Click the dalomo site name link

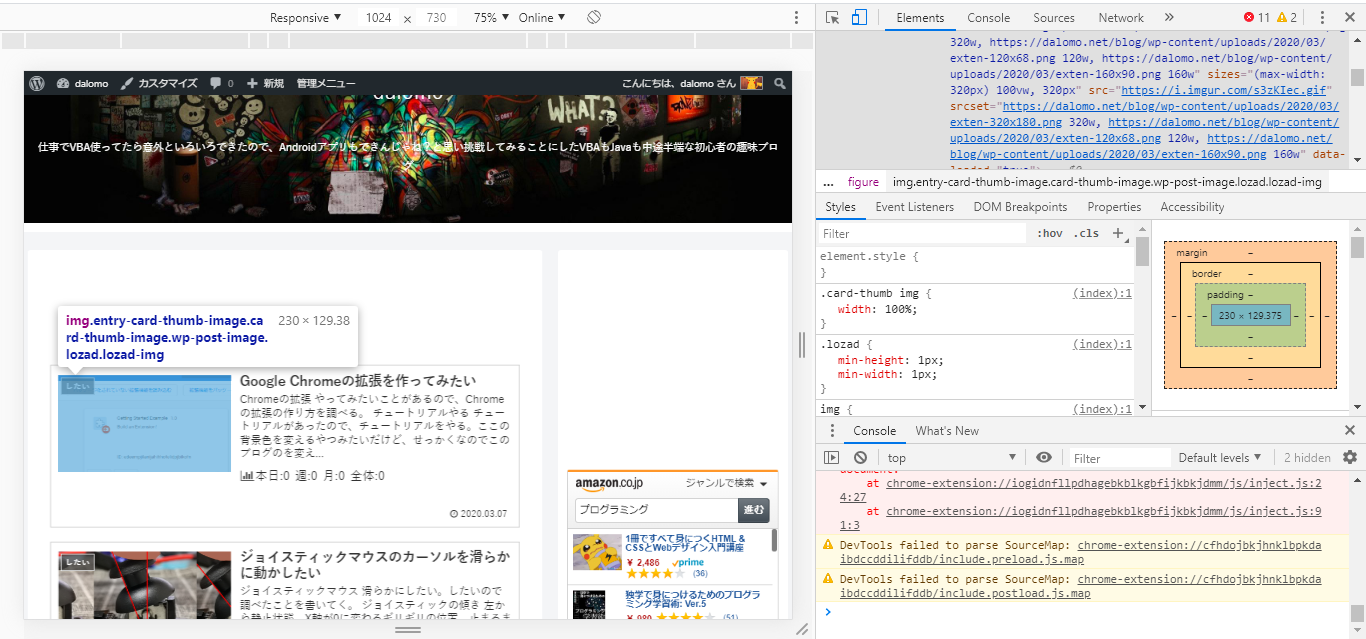tap(82, 84)
